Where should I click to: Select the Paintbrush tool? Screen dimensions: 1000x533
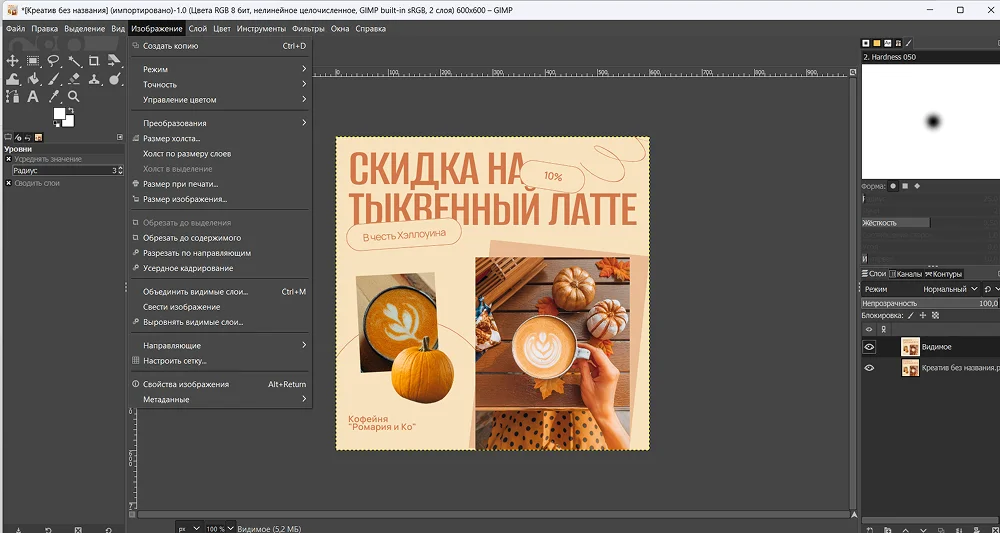pos(54,79)
